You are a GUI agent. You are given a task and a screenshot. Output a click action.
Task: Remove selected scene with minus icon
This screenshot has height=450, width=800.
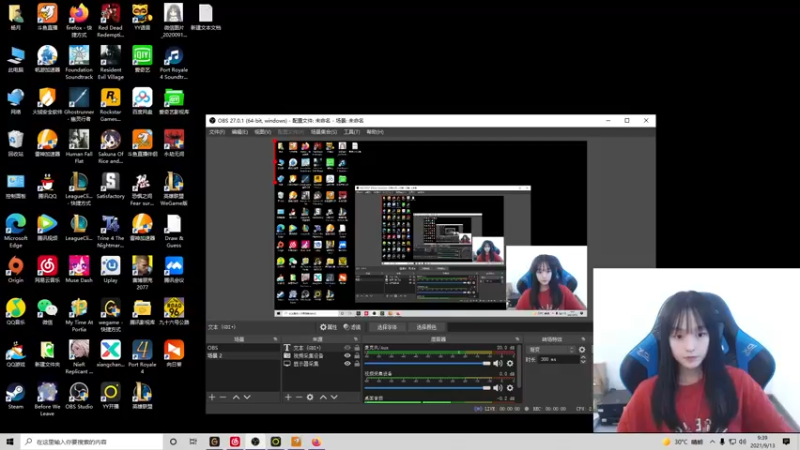(x=223, y=397)
